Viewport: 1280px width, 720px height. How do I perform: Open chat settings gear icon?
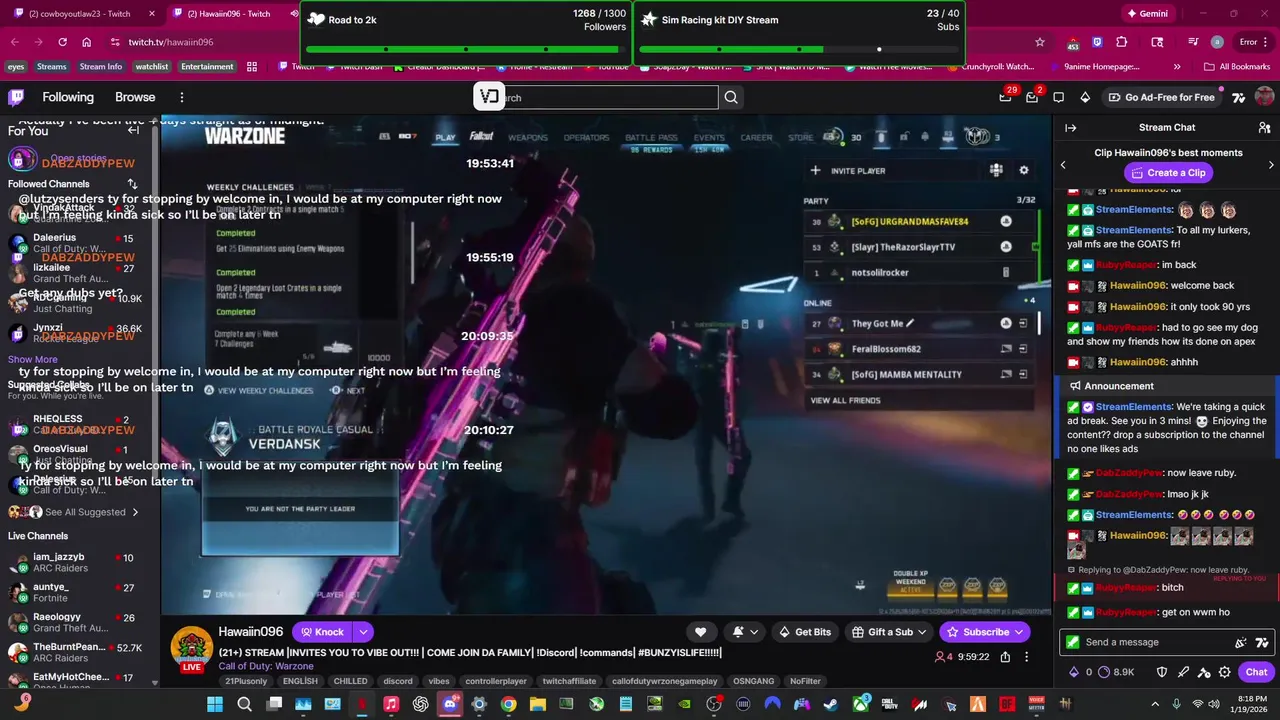(x=1225, y=672)
